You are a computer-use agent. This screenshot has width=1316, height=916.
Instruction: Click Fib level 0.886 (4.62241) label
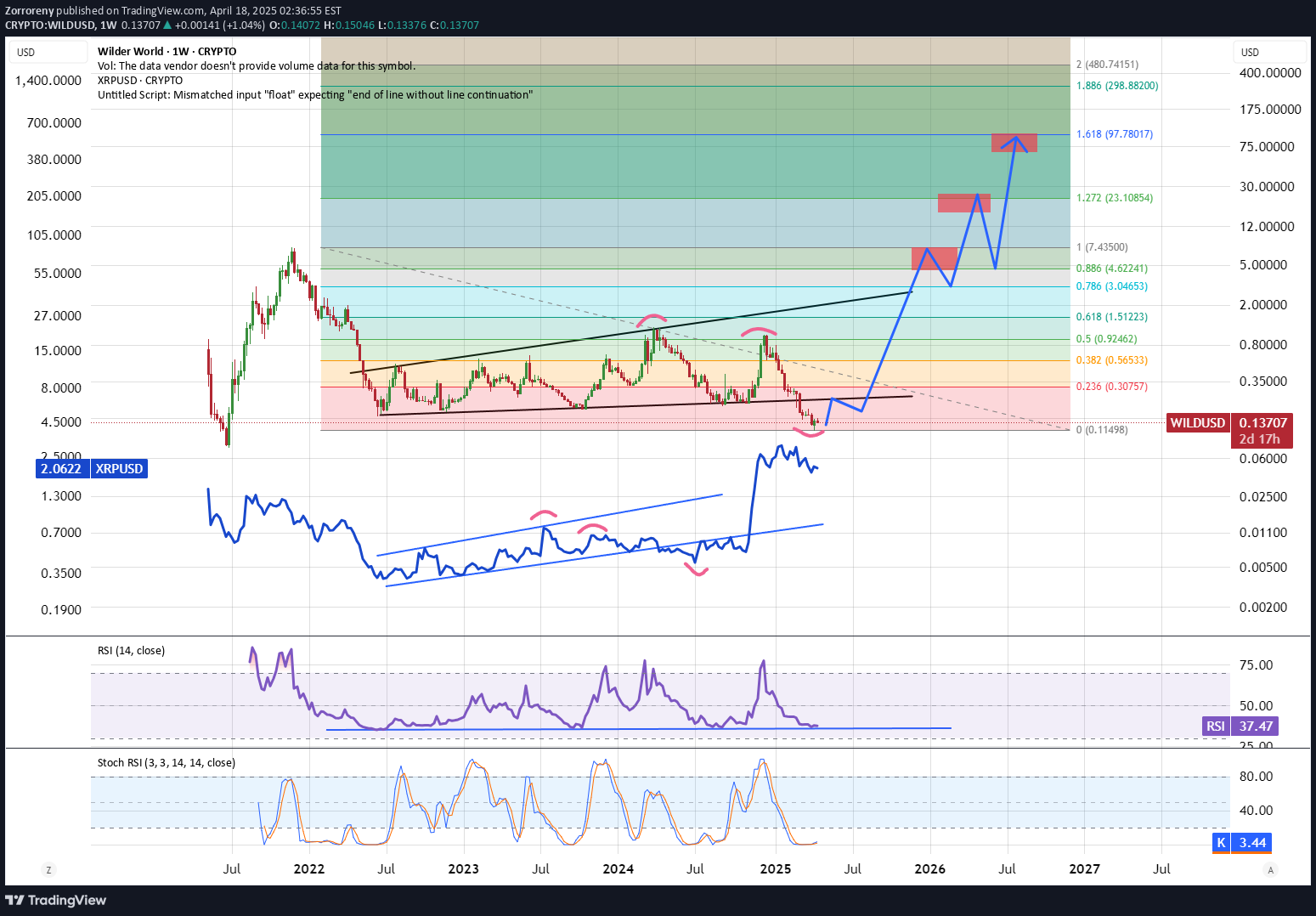coord(1112,269)
